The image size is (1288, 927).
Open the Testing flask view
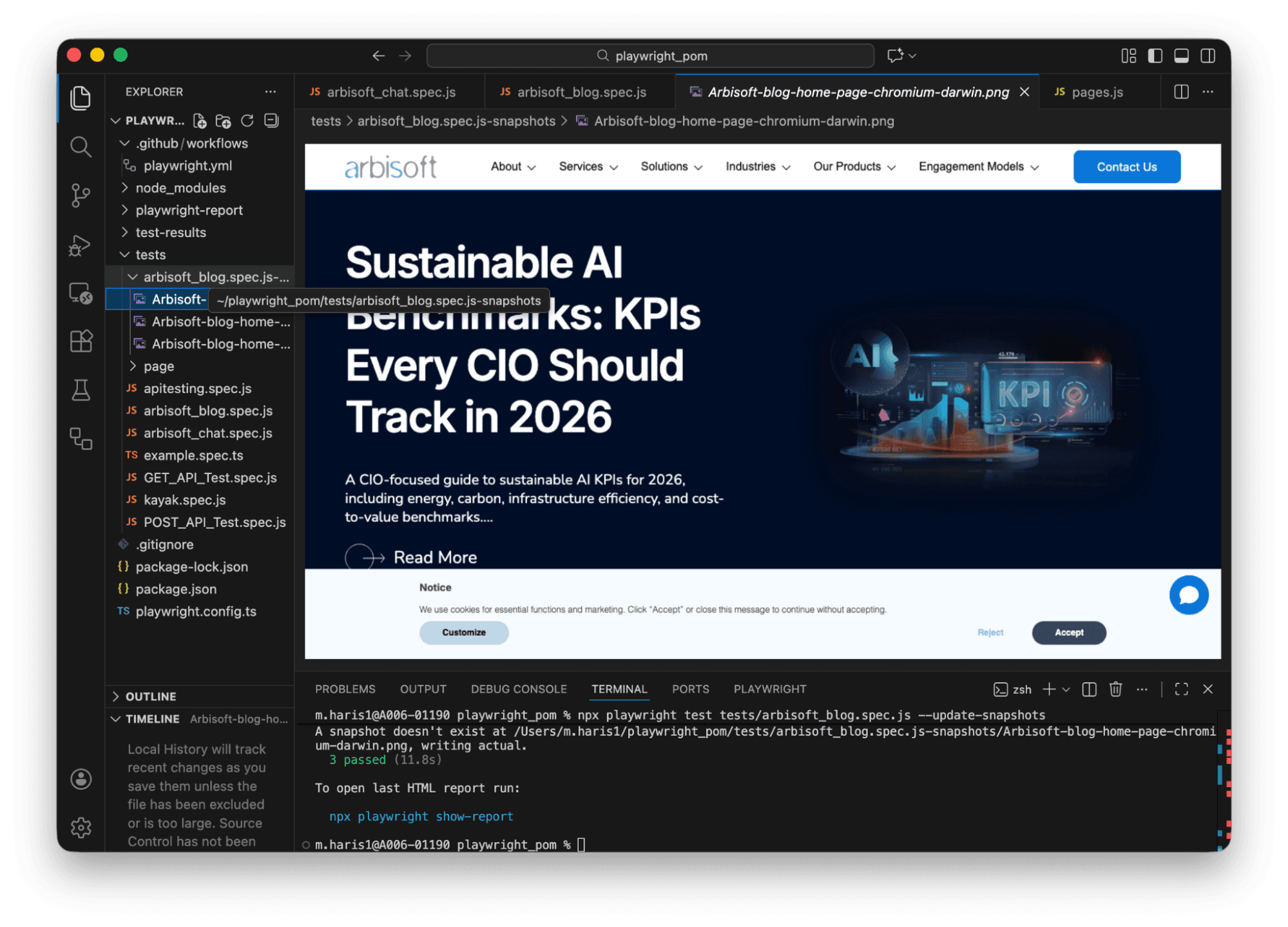(x=81, y=390)
